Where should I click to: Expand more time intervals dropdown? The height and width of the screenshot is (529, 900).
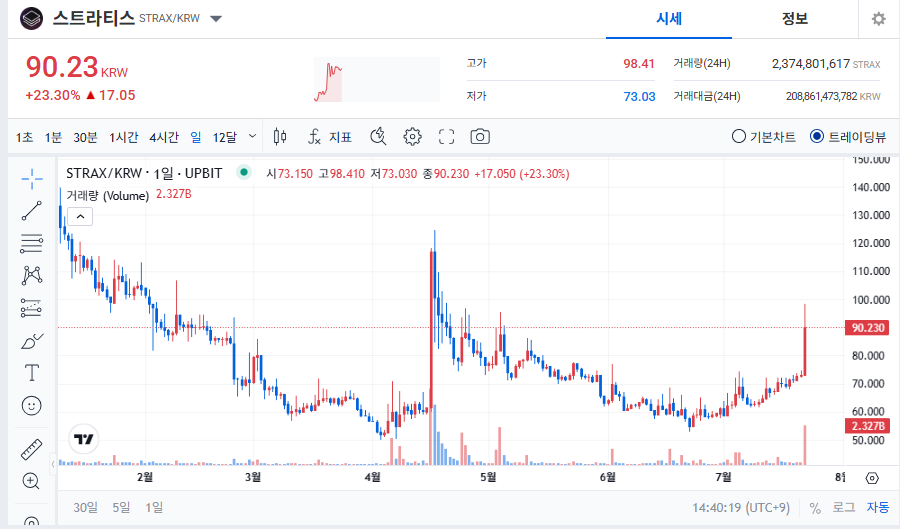point(253,137)
